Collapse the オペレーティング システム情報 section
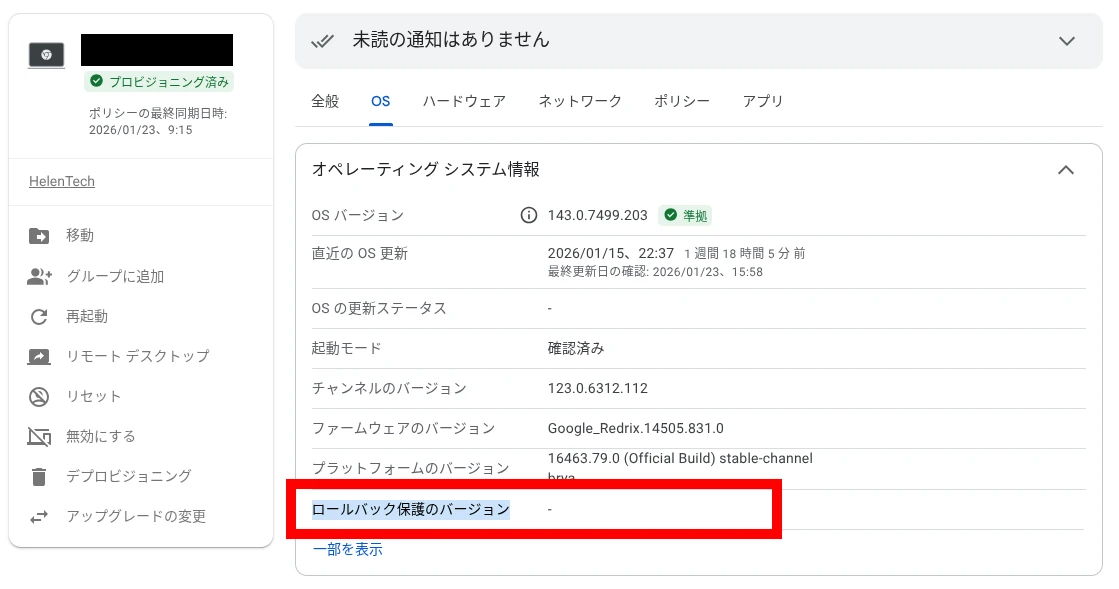This screenshot has width=1119, height=589. pos(1066,170)
